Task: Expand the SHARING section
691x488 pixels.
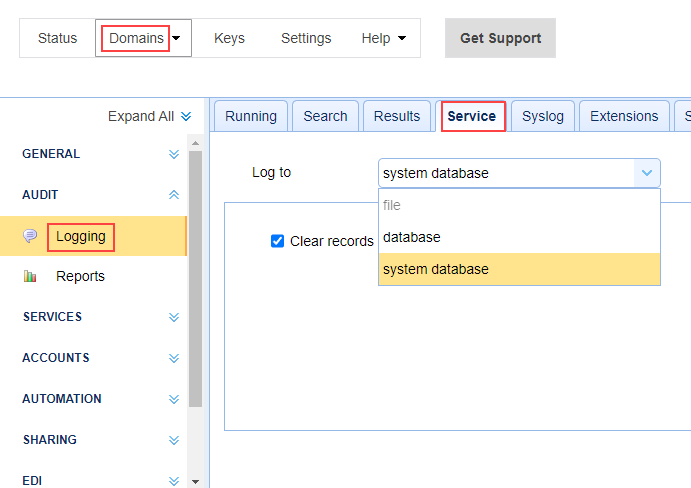Action: 174,440
